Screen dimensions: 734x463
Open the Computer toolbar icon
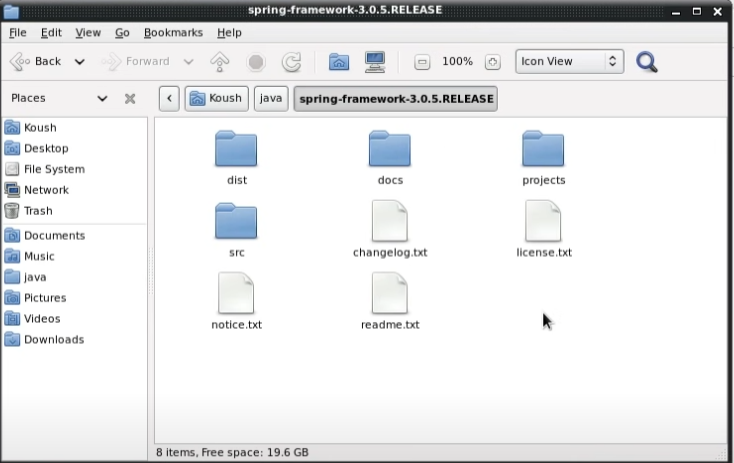(x=375, y=62)
